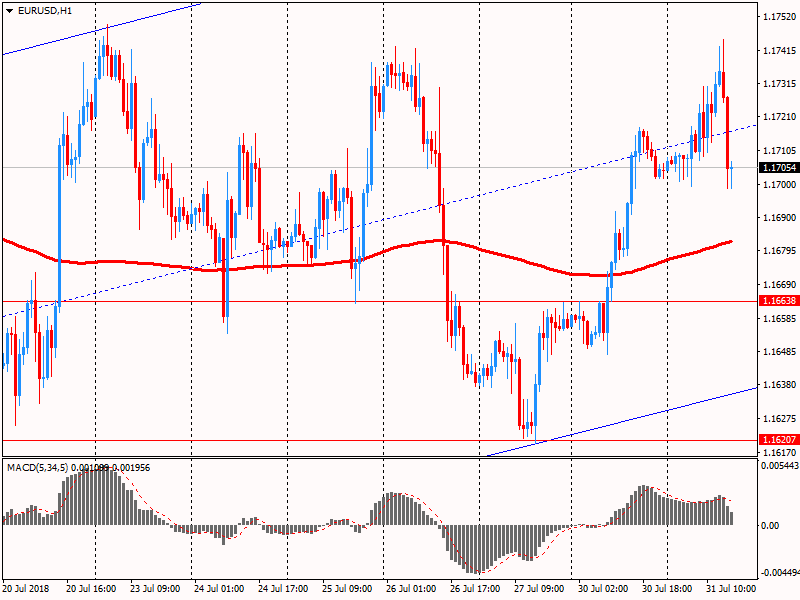Click the 1.16485 price scale value
The width and height of the screenshot is (800, 600).
pyautogui.click(x=779, y=352)
